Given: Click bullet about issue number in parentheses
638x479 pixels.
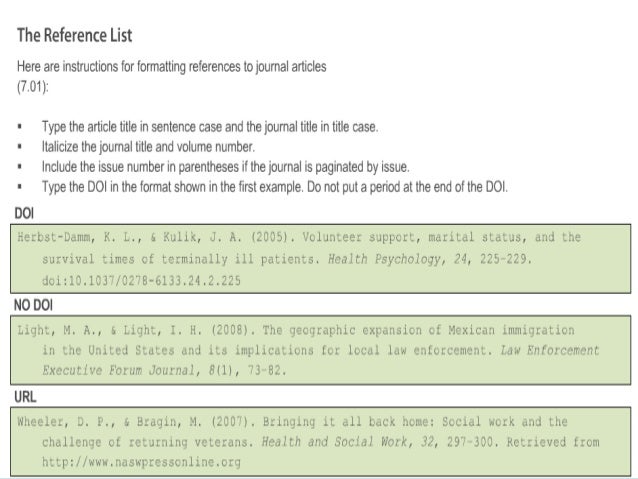Looking at the screenshot, I should click(226, 167).
